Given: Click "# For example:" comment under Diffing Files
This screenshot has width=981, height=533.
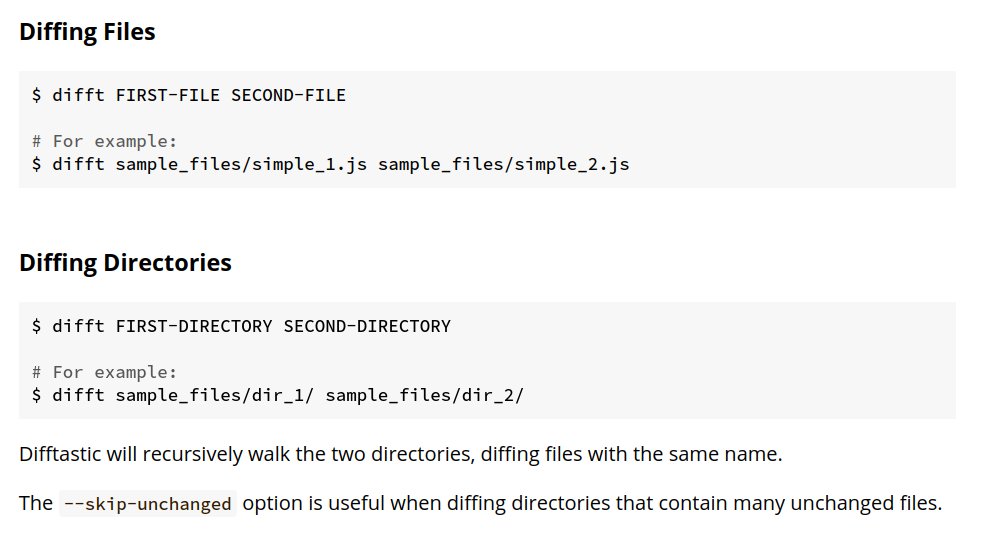Looking at the screenshot, I should click(x=104, y=141).
